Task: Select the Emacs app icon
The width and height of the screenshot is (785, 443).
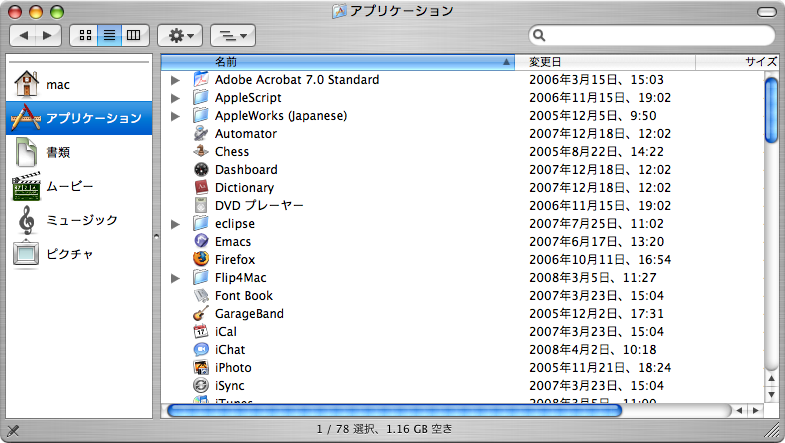Action: click(201, 241)
